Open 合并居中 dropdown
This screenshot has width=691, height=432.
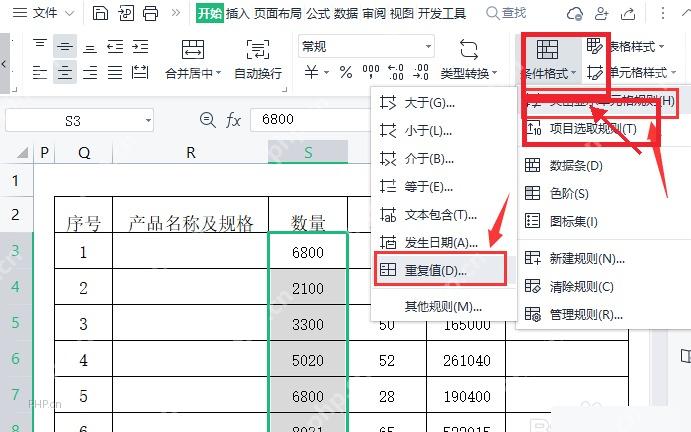[x=193, y=73]
